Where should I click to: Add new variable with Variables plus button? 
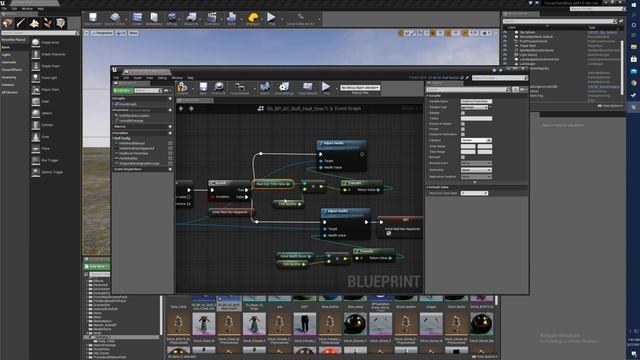tap(170, 133)
